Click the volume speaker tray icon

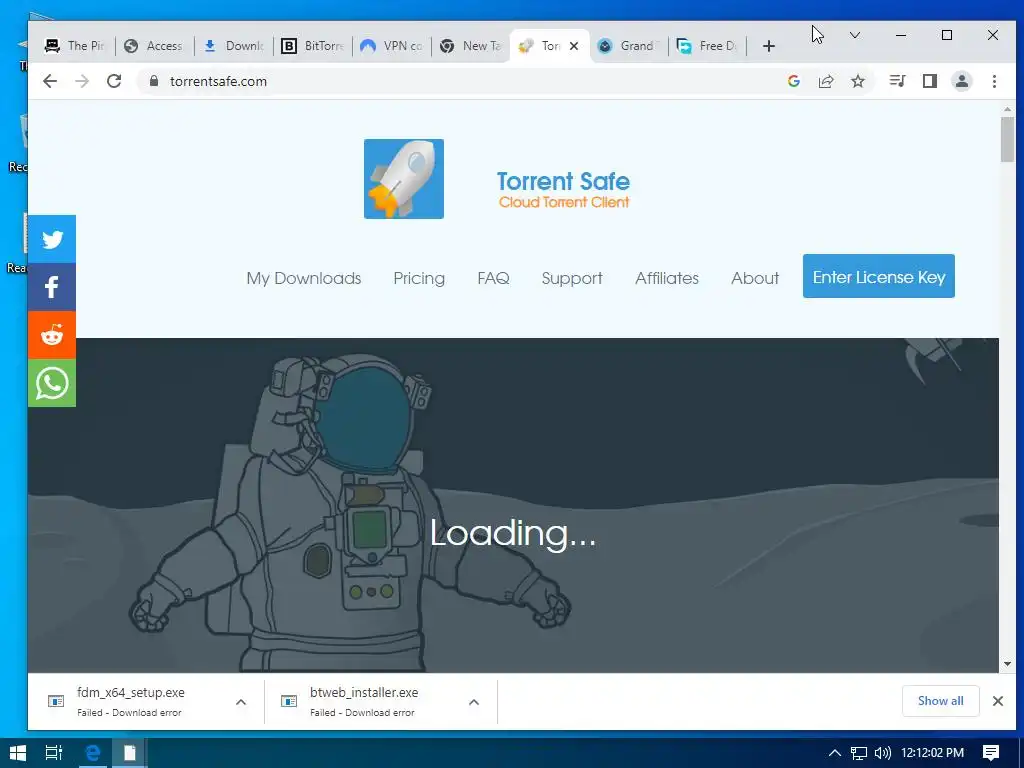[x=882, y=753]
